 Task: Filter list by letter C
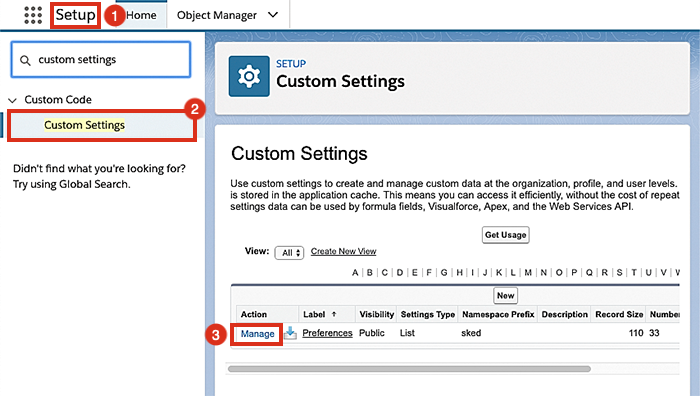(x=385, y=272)
